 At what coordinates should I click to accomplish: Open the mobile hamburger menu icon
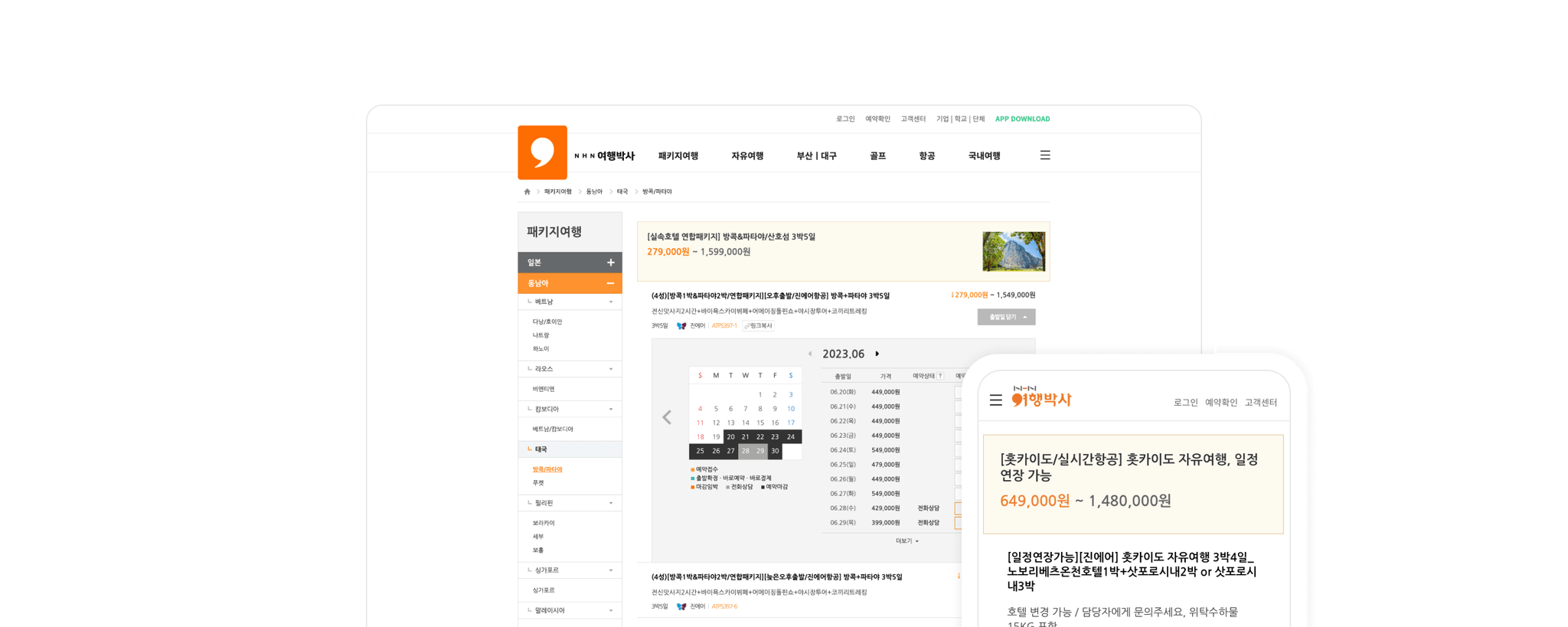click(995, 400)
